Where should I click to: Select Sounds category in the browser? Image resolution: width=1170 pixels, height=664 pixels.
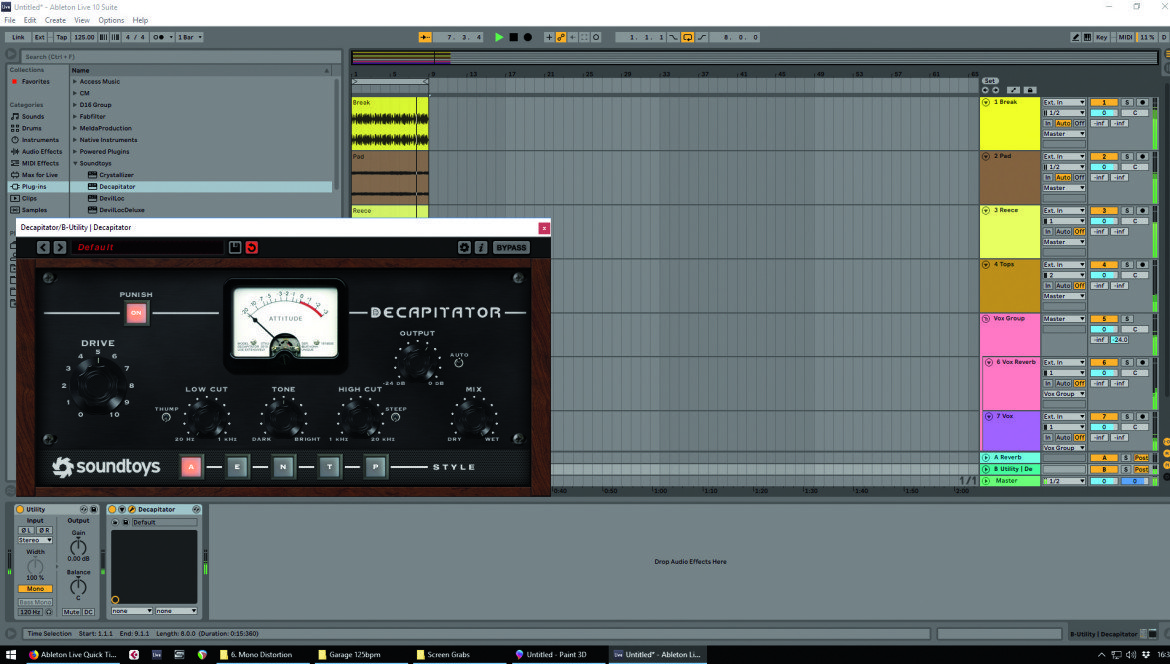[x=33, y=116]
